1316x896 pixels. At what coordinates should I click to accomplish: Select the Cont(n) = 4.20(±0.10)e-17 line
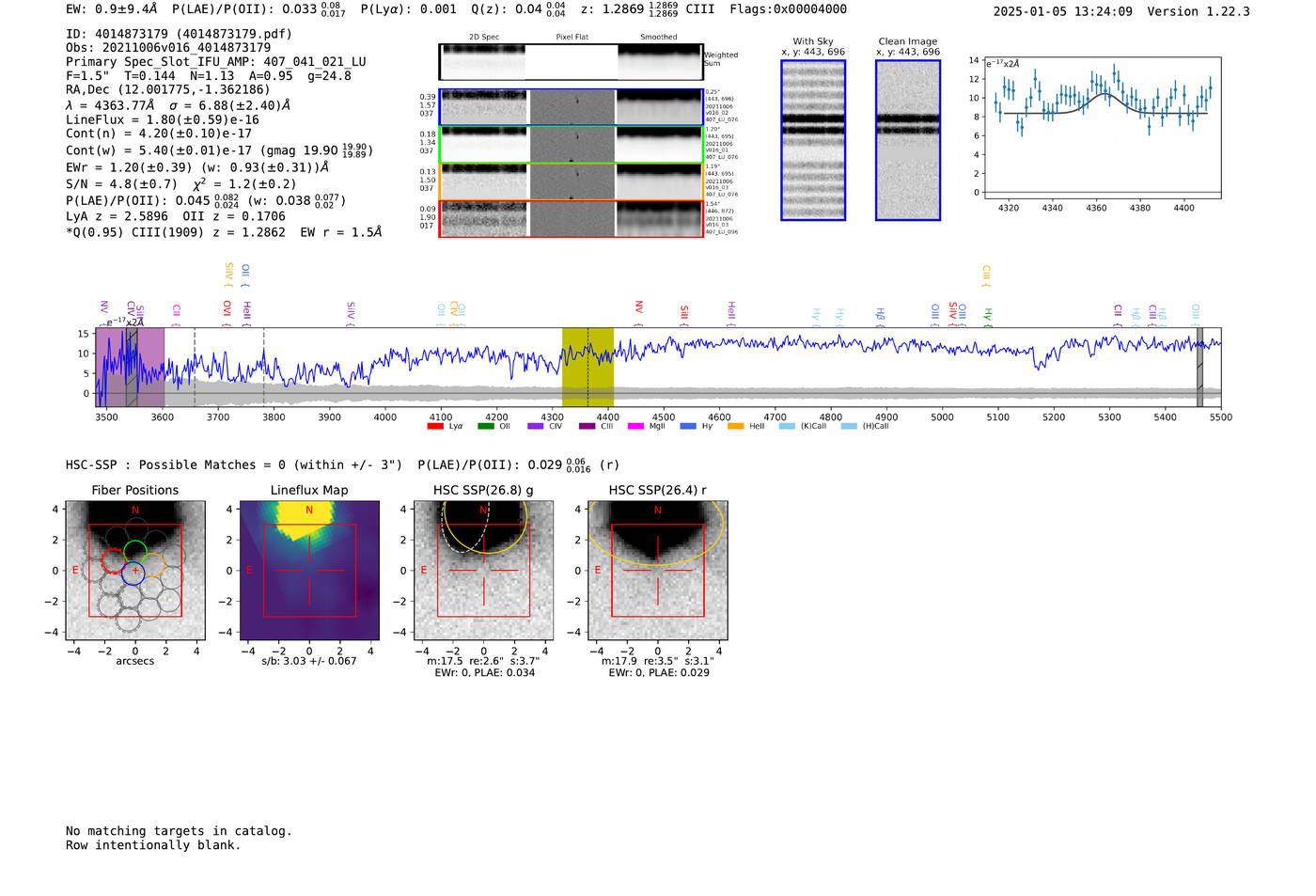[x=159, y=134]
